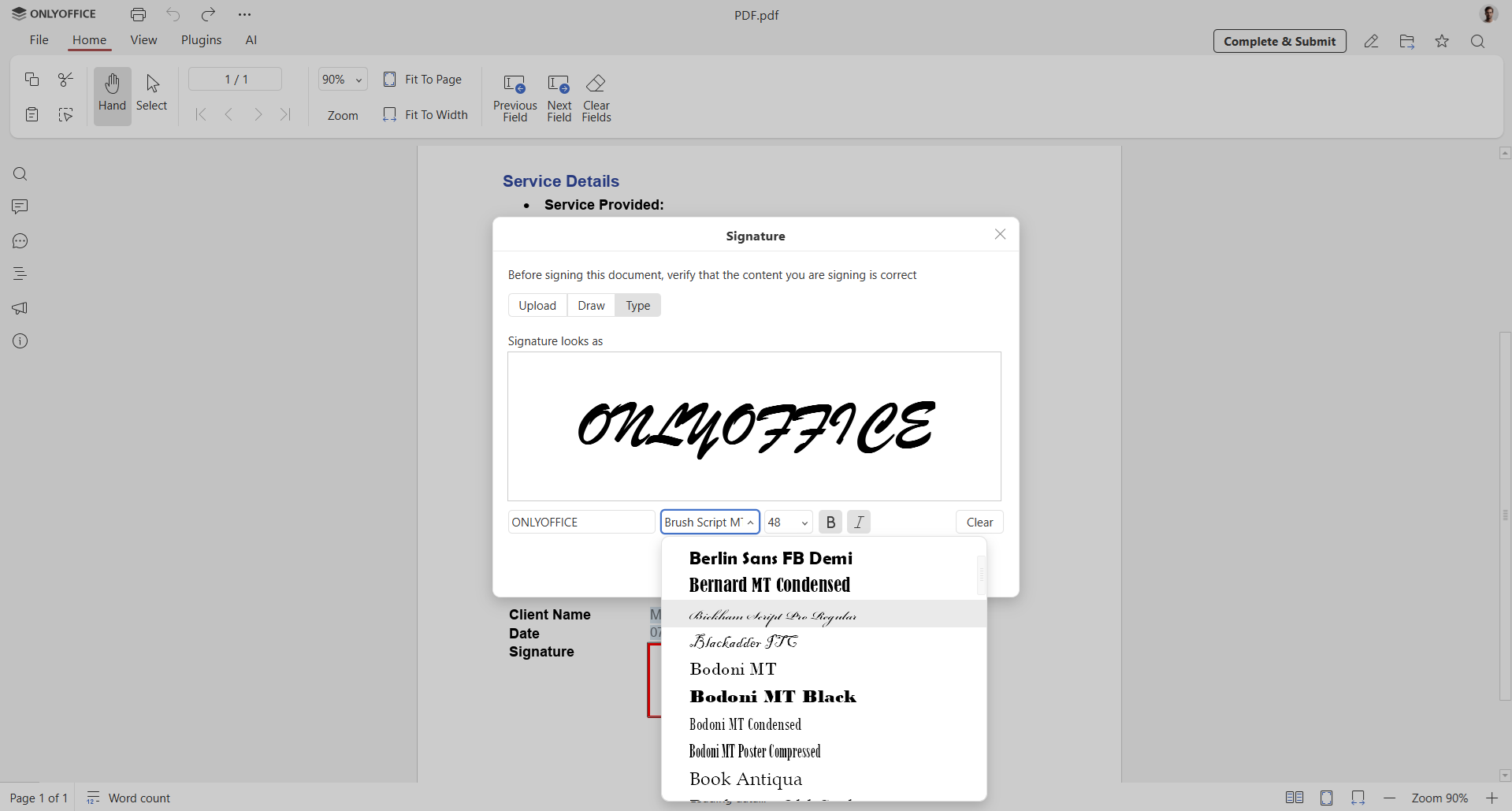This screenshot has height=811, width=1512.
Task: Click Clear Fields eraser icon
Action: click(596, 84)
